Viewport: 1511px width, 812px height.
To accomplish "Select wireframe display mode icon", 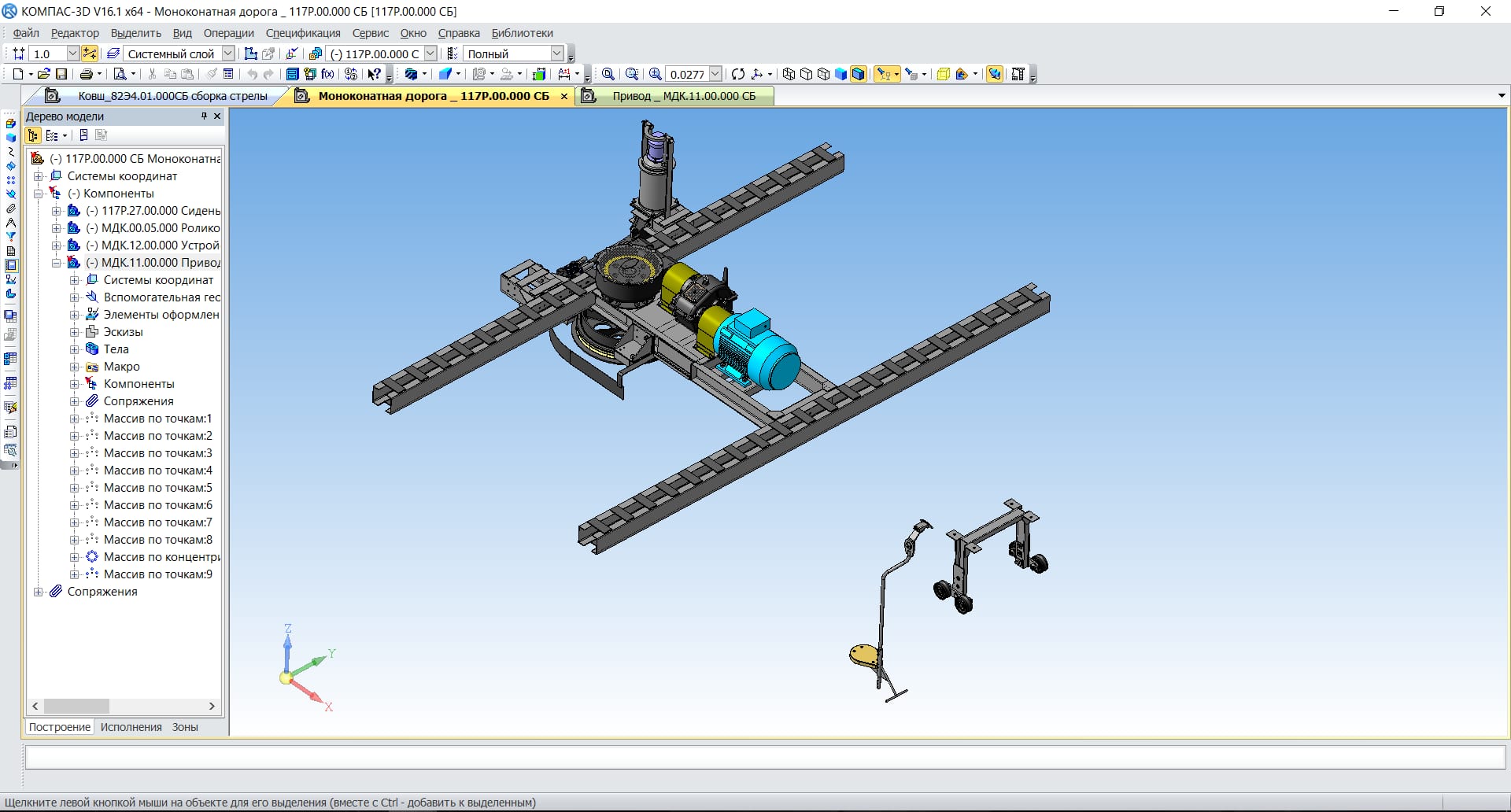I will [x=789, y=74].
